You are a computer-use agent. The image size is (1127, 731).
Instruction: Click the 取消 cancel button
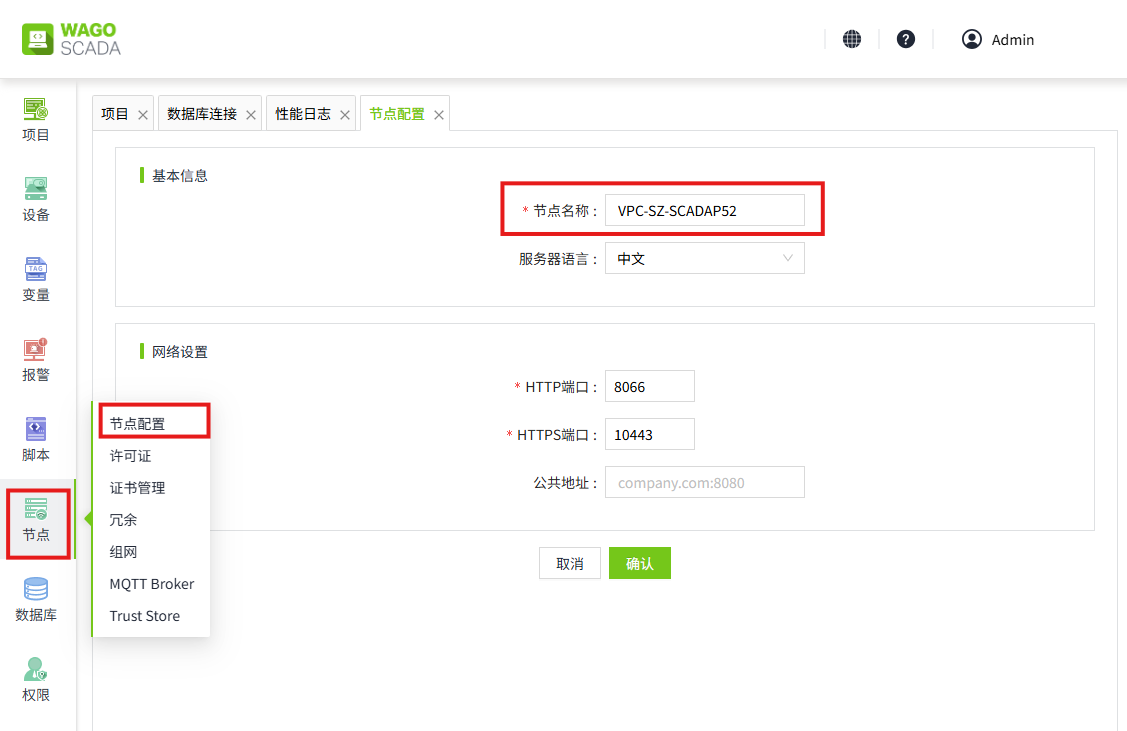click(569, 563)
